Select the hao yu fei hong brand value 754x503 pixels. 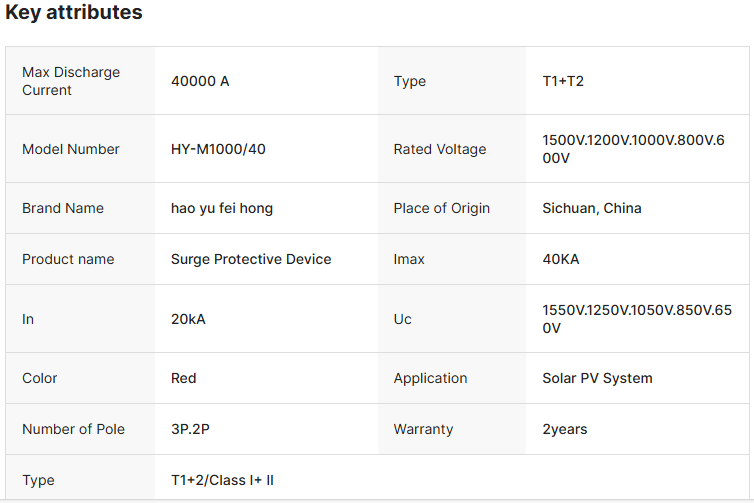point(222,208)
